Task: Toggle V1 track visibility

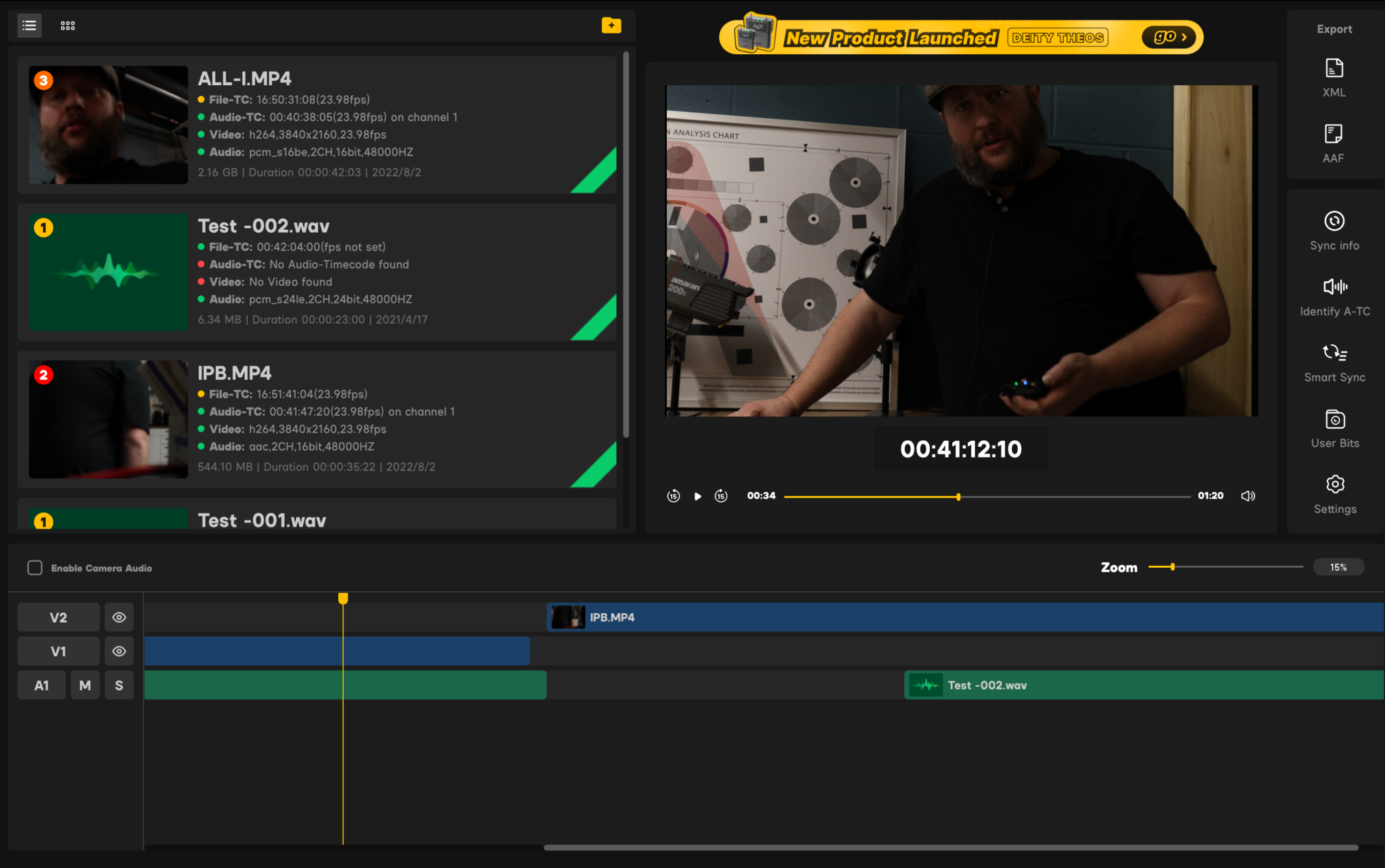Action: (119, 650)
